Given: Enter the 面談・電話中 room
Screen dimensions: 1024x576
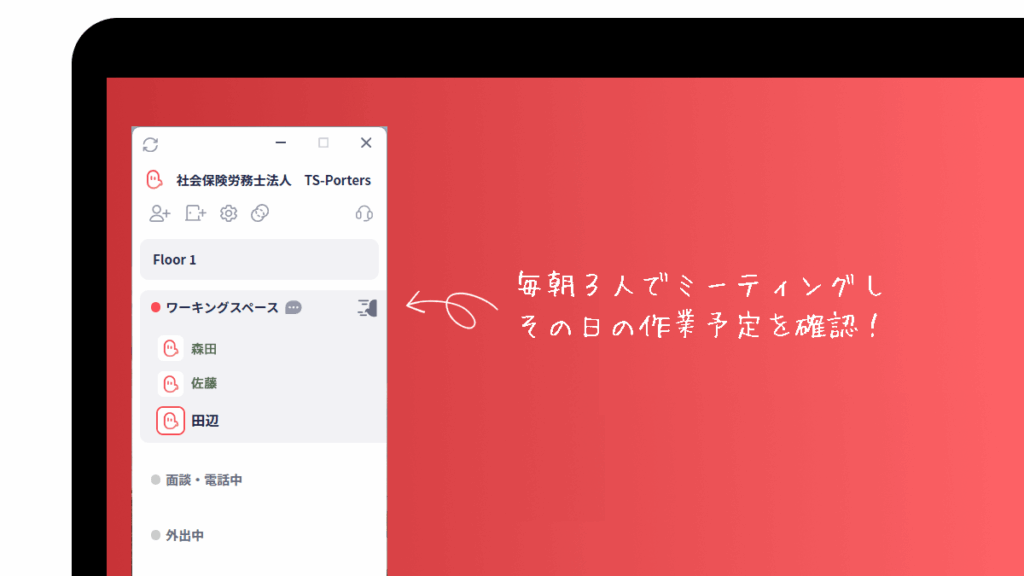Looking at the screenshot, I should (x=204, y=480).
